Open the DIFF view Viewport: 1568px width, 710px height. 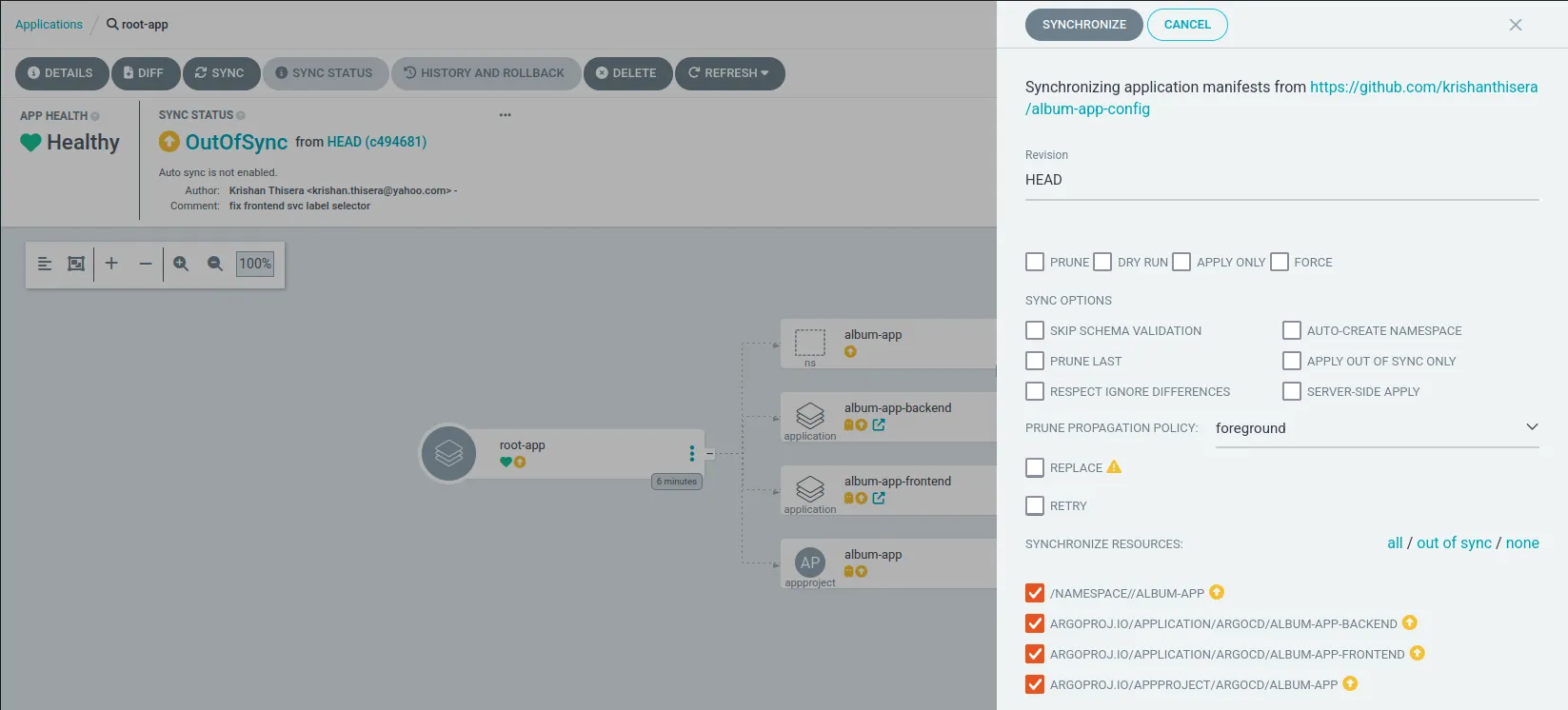pyautogui.click(x=146, y=73)
